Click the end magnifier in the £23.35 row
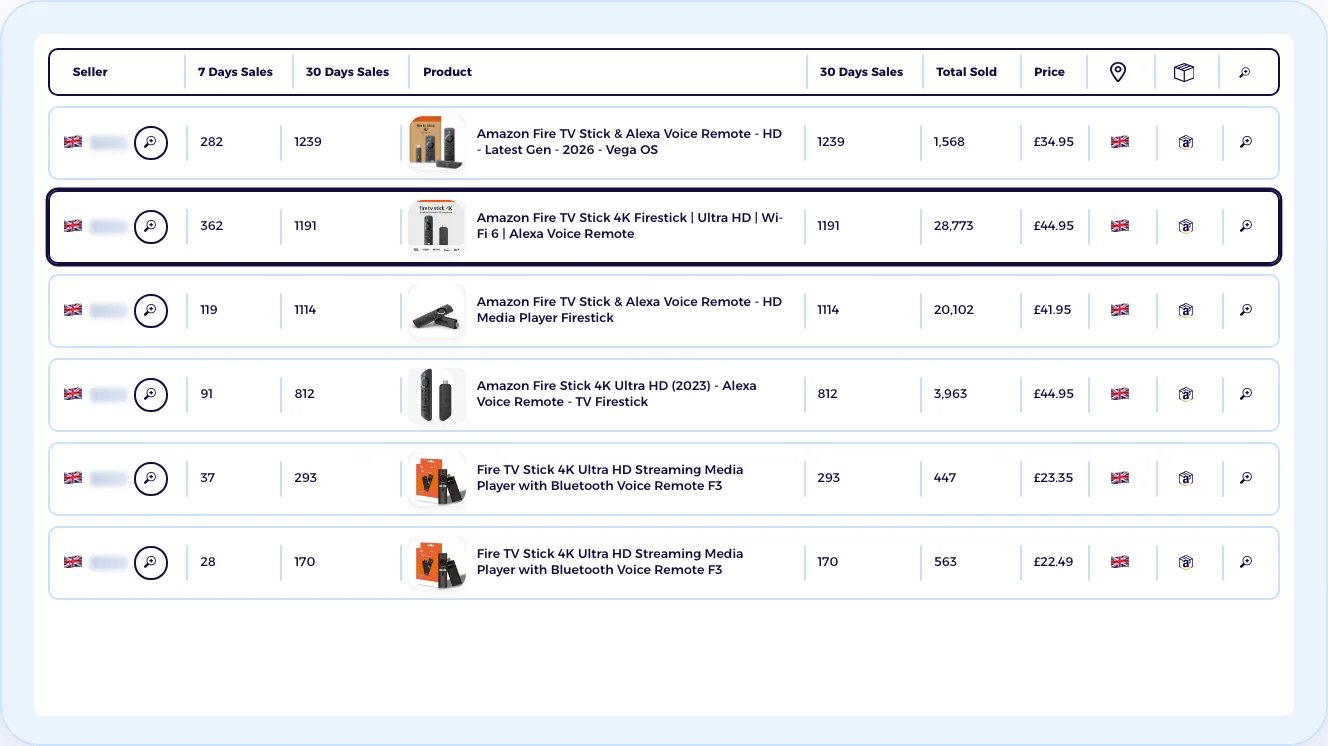 pos(1246,478)
